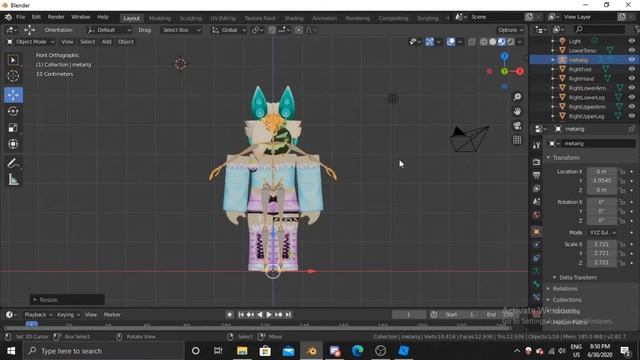The image size is (640, 360).
Task: Select material preview viewport shading
Action: [502, 42]
